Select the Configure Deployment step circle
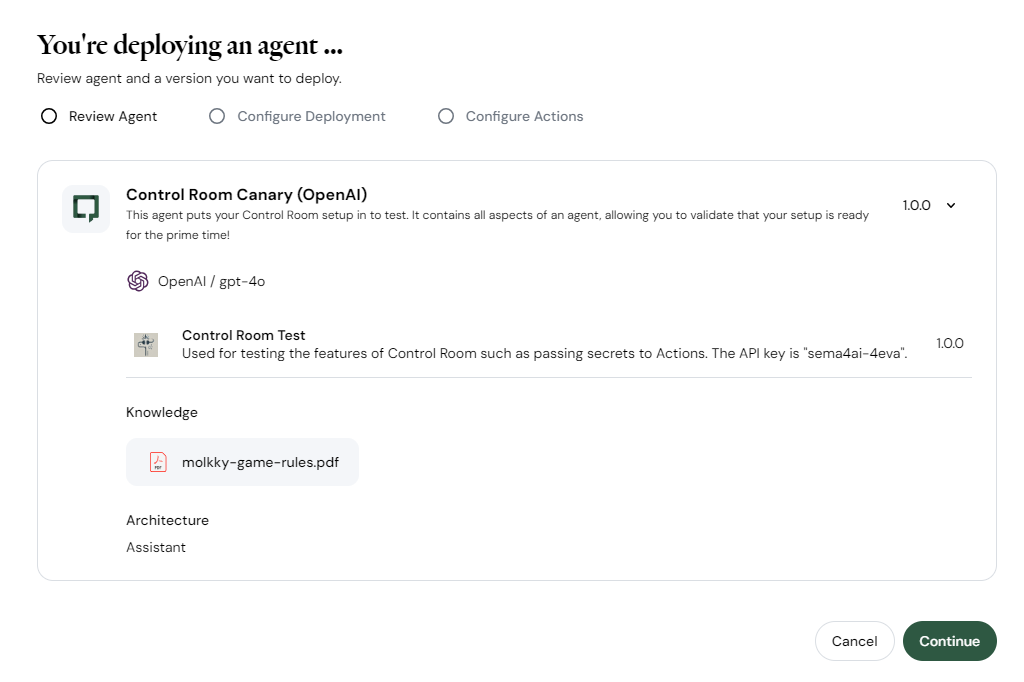This screenshot has height=682, width=1024. coord(217,116)
